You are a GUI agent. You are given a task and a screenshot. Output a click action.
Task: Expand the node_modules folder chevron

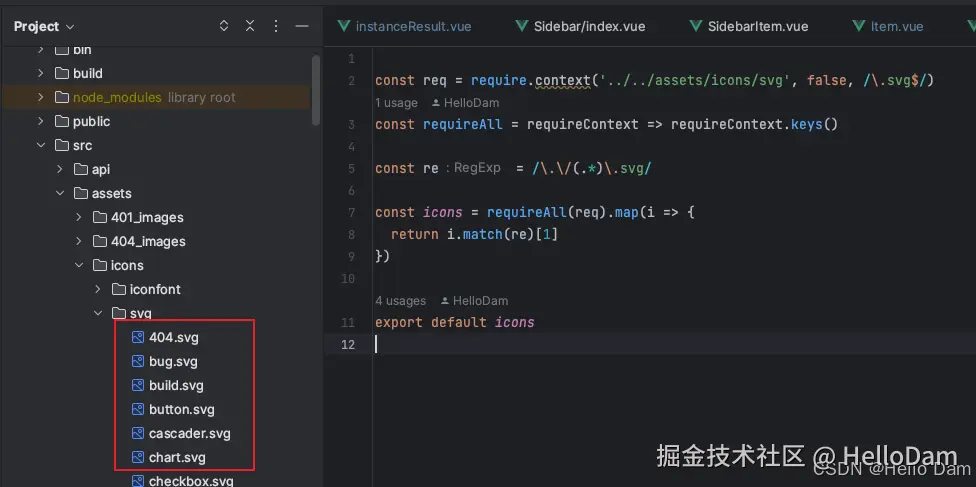[41, 97]
